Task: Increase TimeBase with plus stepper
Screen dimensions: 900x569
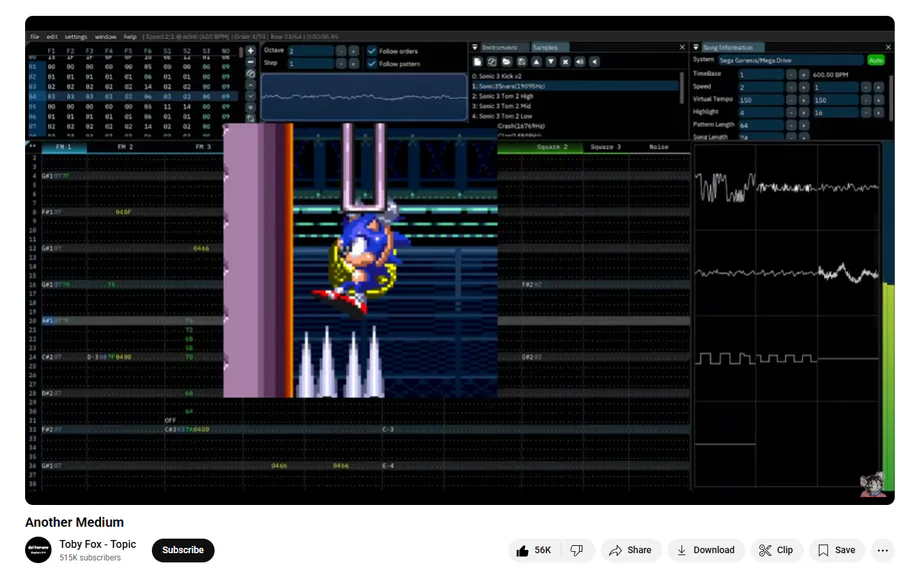Action: 804,75
